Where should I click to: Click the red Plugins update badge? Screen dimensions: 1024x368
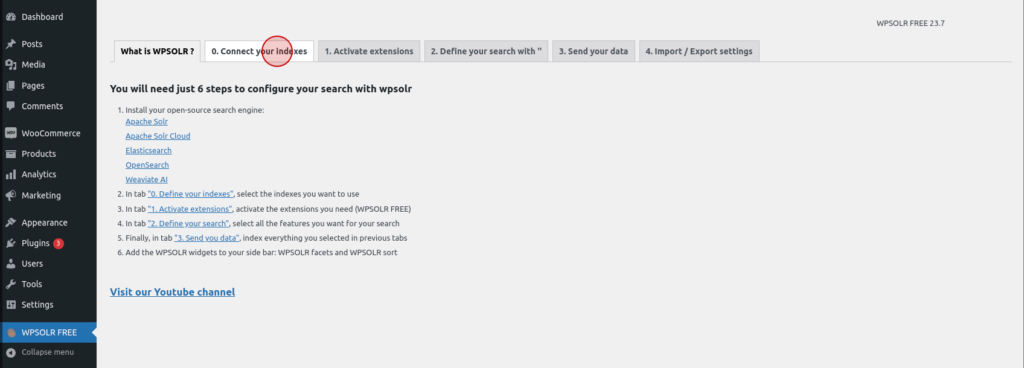point(58,243)
